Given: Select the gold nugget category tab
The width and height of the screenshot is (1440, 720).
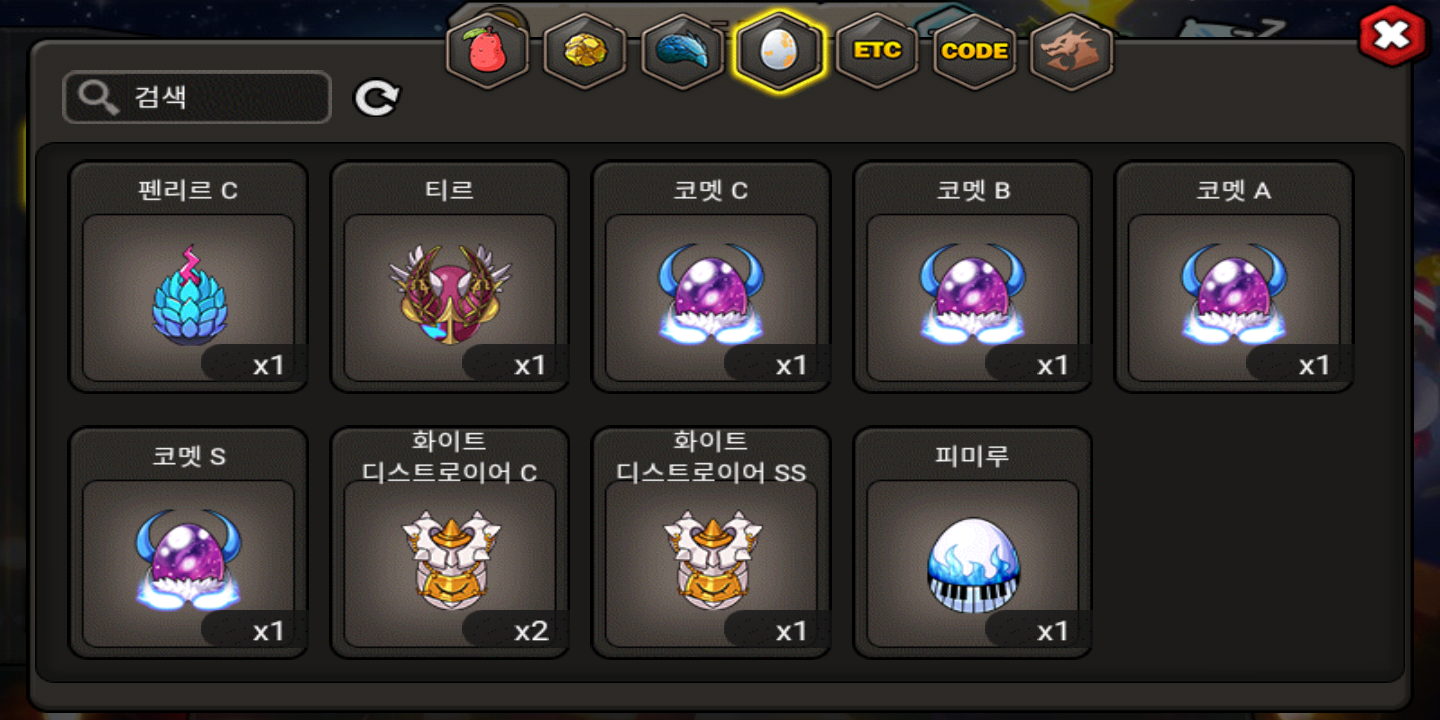Looking at the screenshot, I should point(584,51).
